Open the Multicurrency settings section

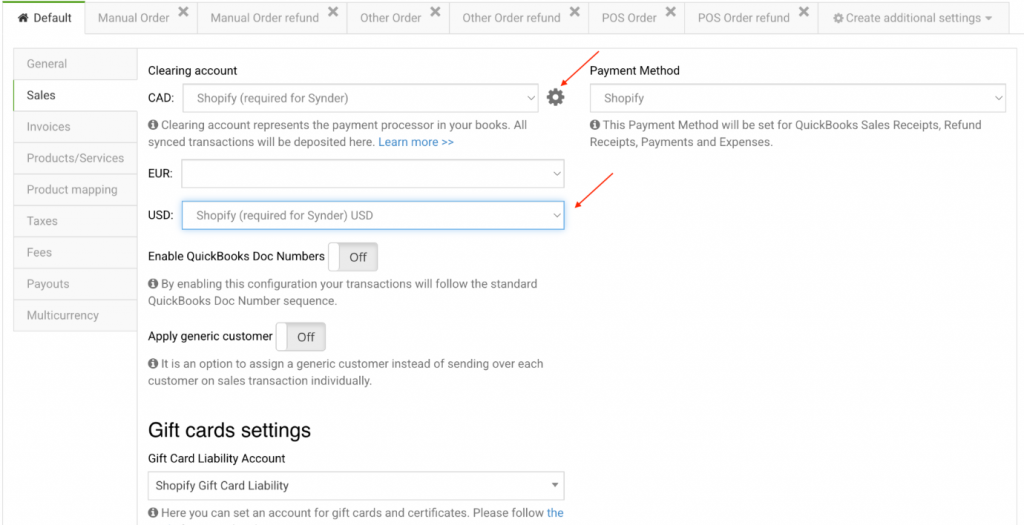(75, 315)
